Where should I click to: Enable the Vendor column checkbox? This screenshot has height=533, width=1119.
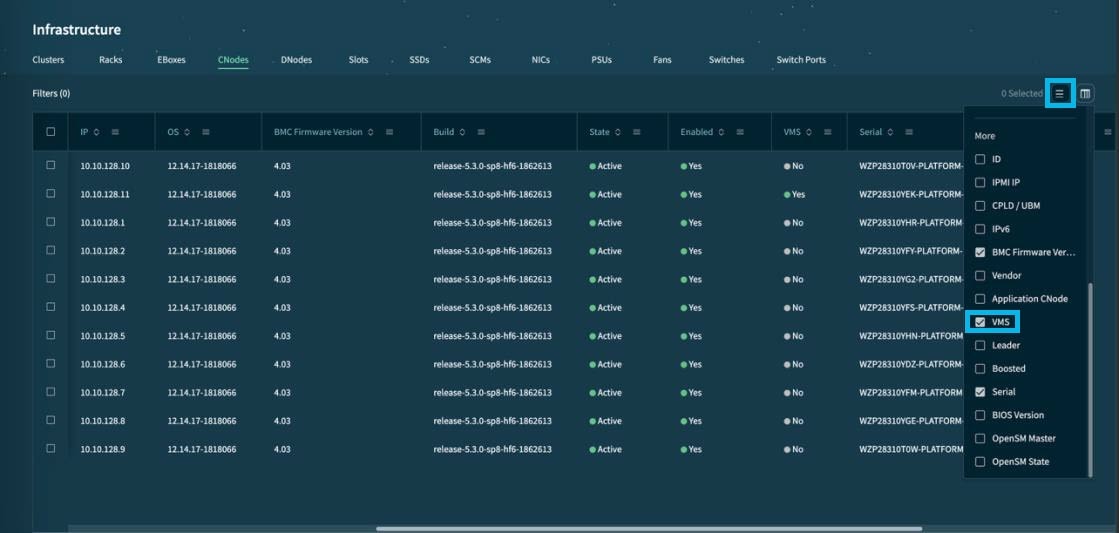click(980, 275)
